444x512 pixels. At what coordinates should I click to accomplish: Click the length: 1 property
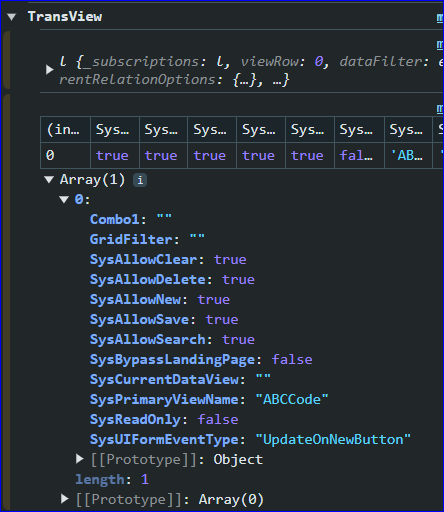[x=112, y=479]
